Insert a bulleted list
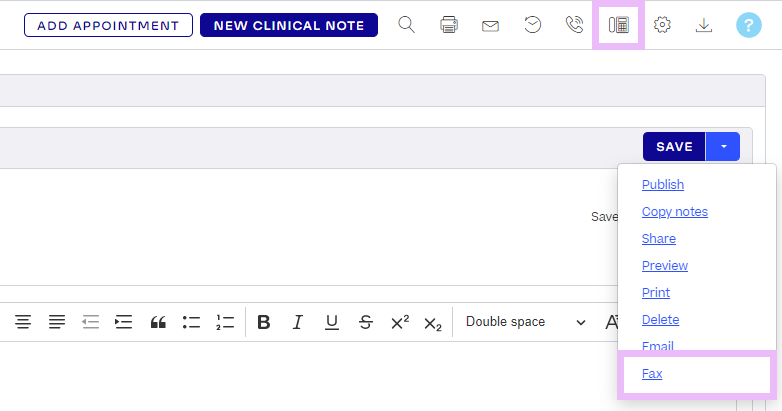 (191, 322)
